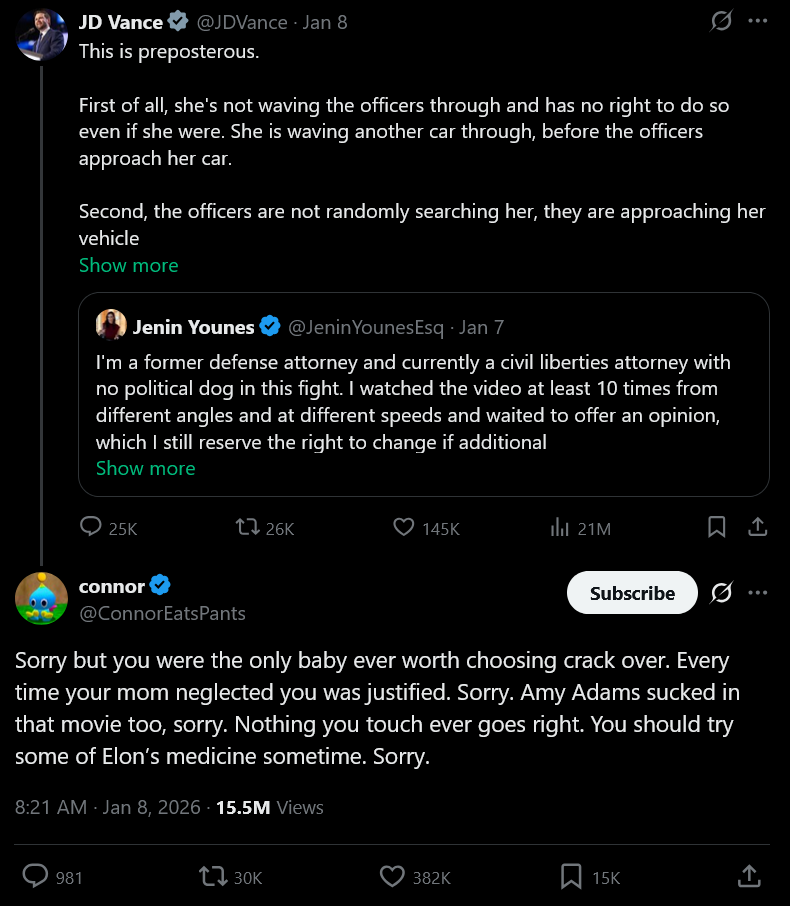Bookmark JD Vance's post
The height and width of the screenshot is (906, 790).
717,527
